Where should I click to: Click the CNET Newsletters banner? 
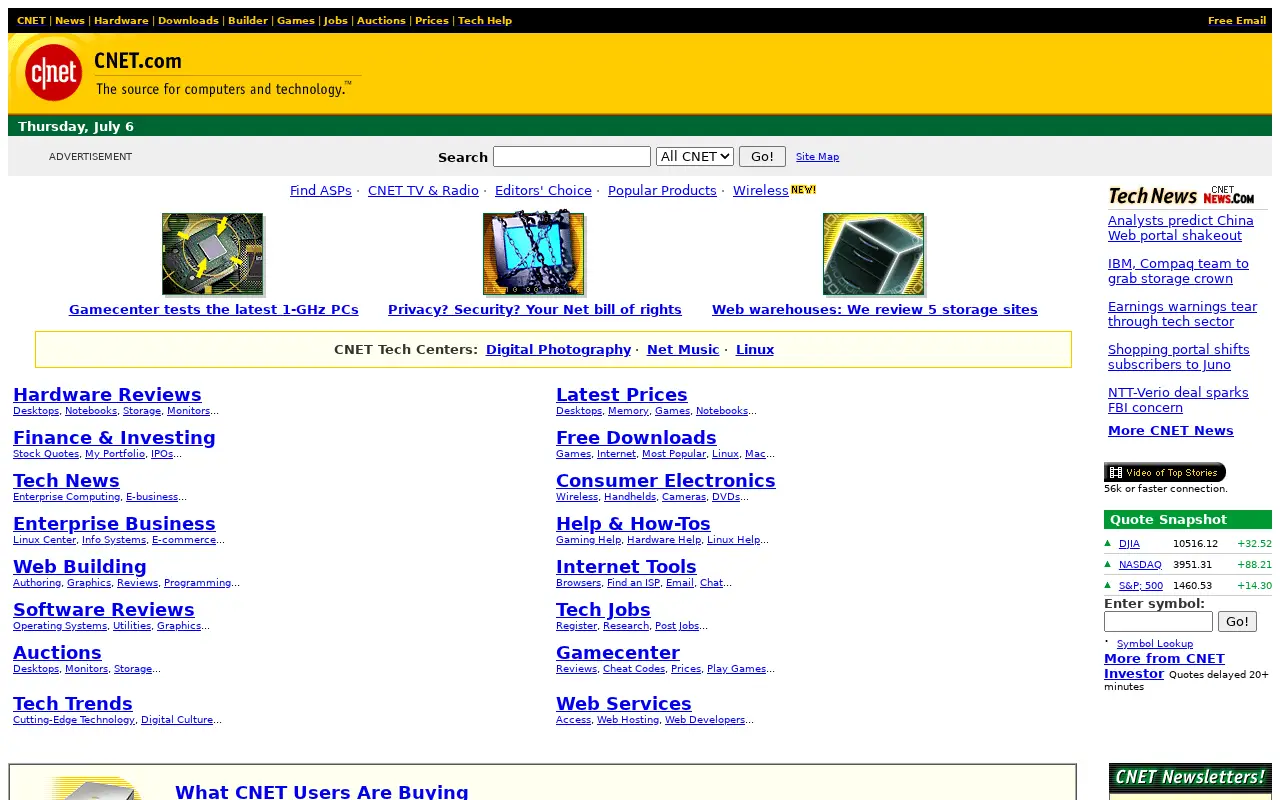tap(1190, 777)
